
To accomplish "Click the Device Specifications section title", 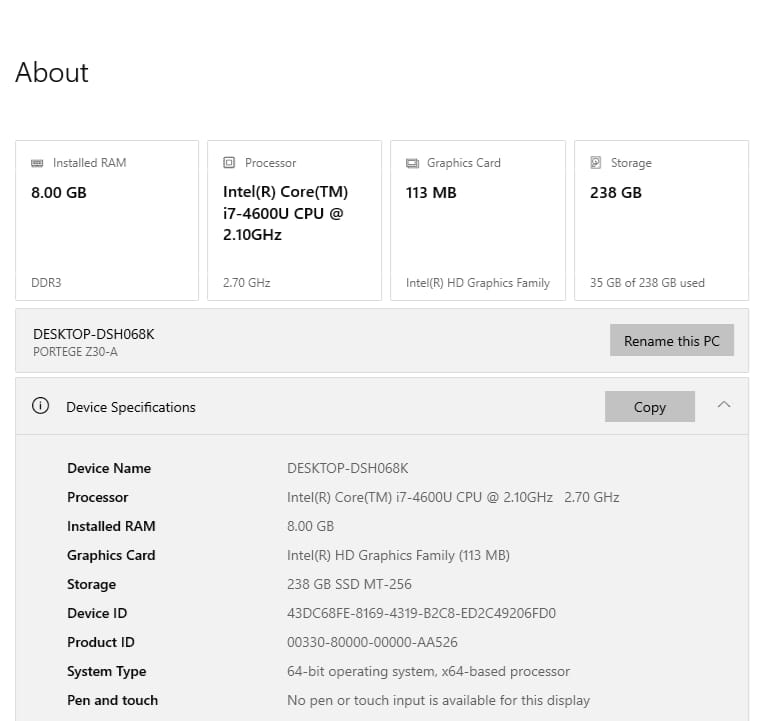I will (131, 407).
